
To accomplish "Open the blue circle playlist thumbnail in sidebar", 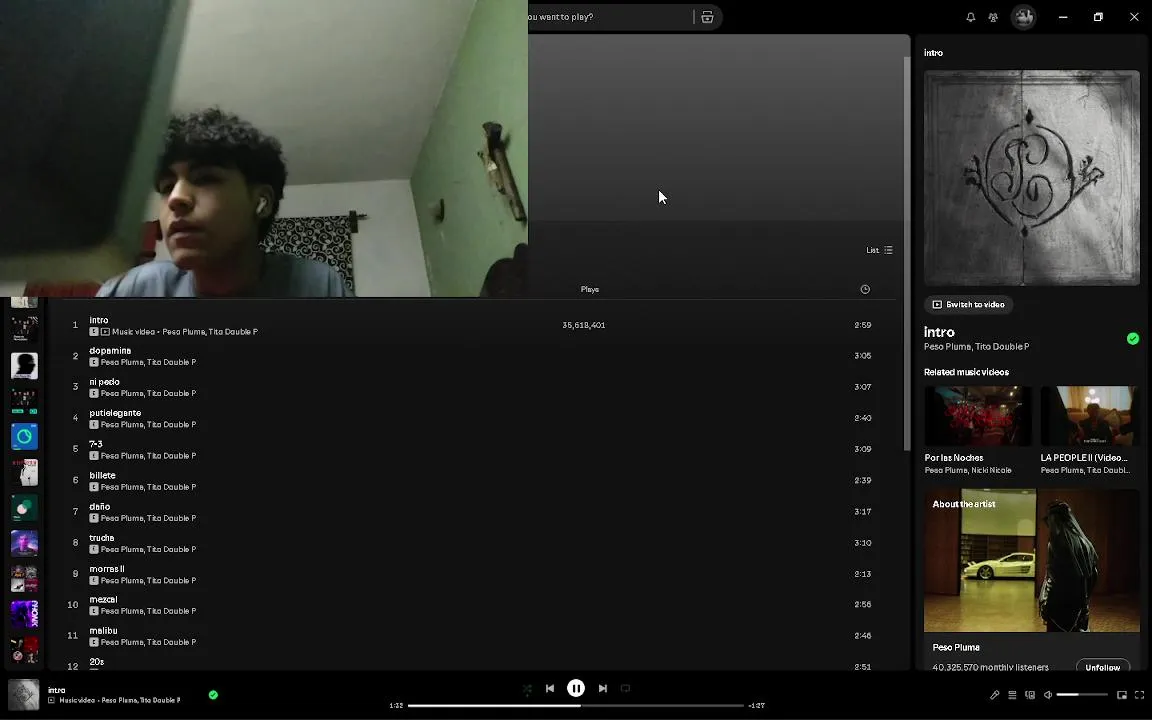I will tap(24, 436).
